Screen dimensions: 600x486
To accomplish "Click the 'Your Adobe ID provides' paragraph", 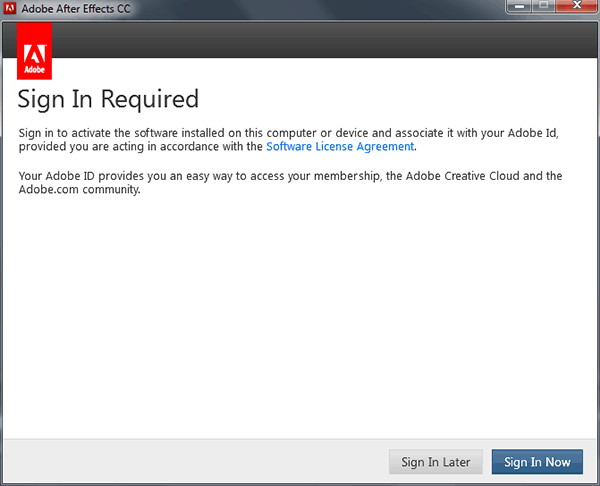I will tap(290, 183).
